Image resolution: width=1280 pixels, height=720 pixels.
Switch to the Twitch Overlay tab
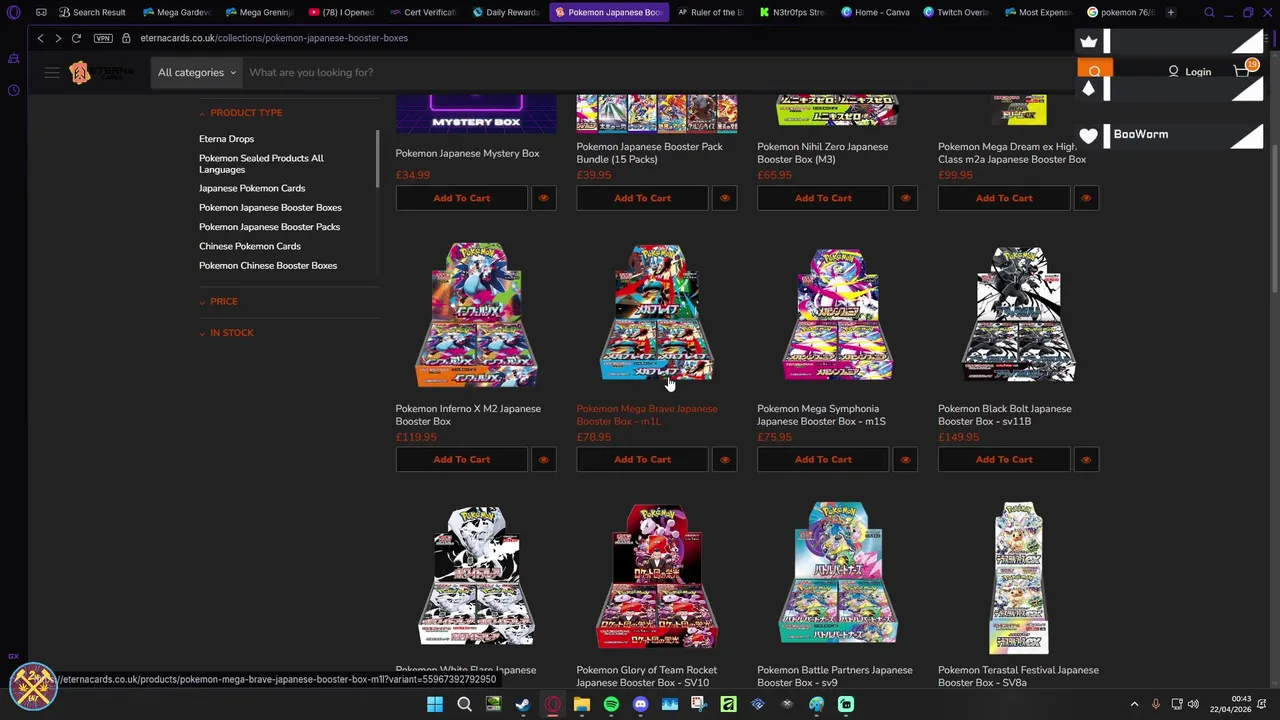[x=957, y=12]
